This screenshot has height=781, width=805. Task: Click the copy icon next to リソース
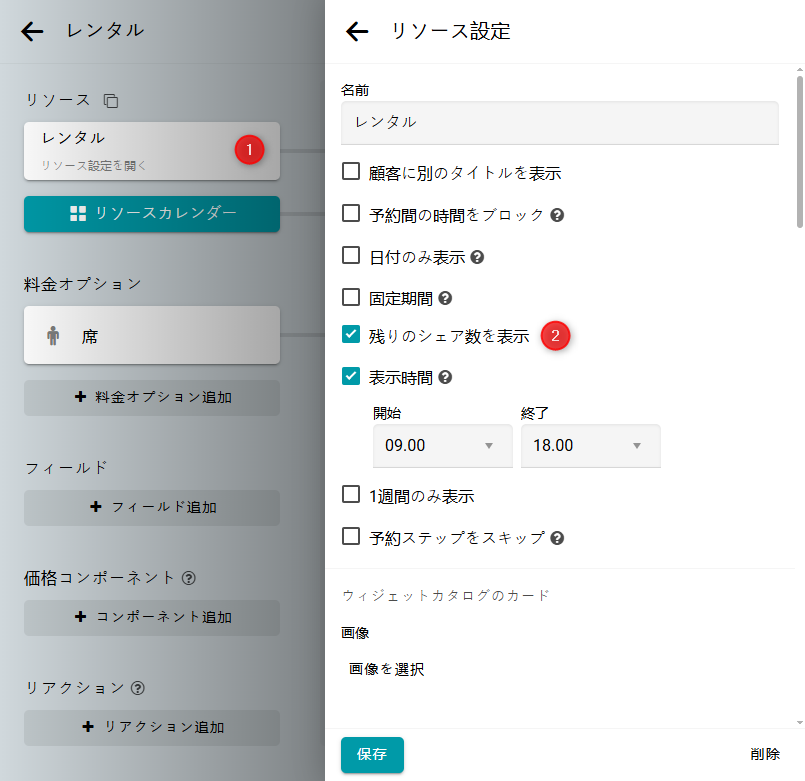coord(111,101)
